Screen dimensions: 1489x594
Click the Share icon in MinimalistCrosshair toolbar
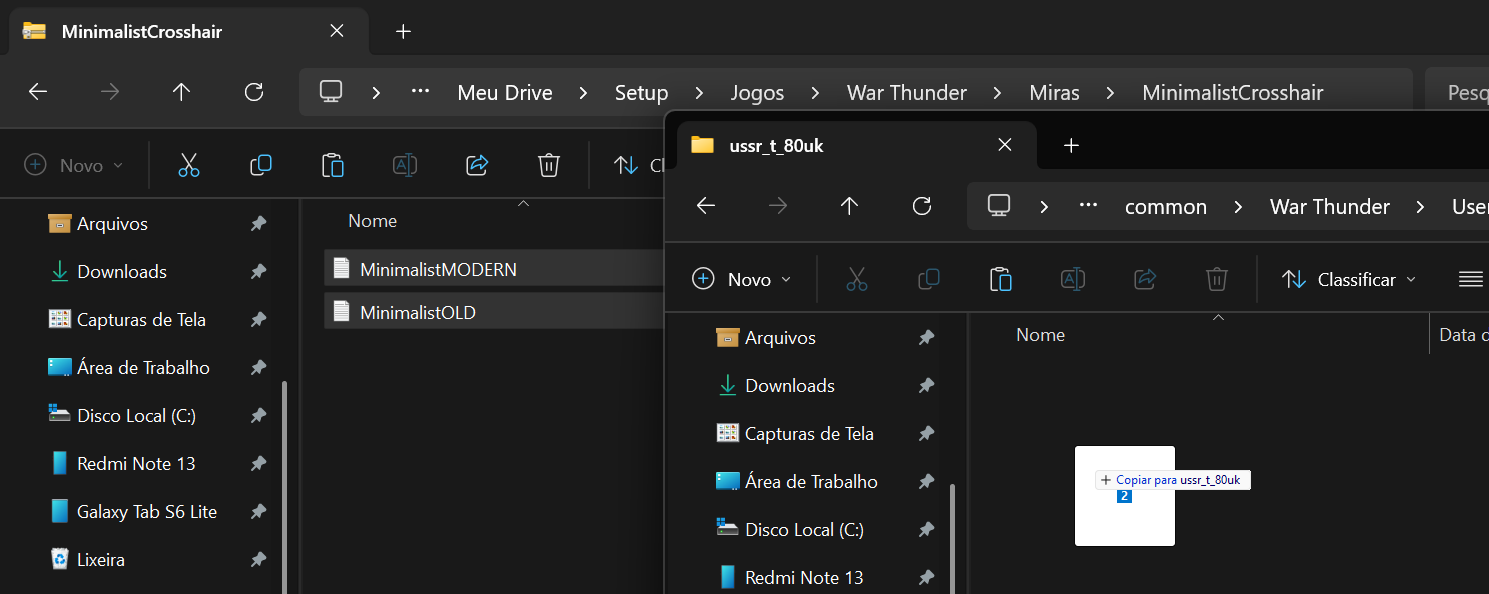click(x=477, y=165)
